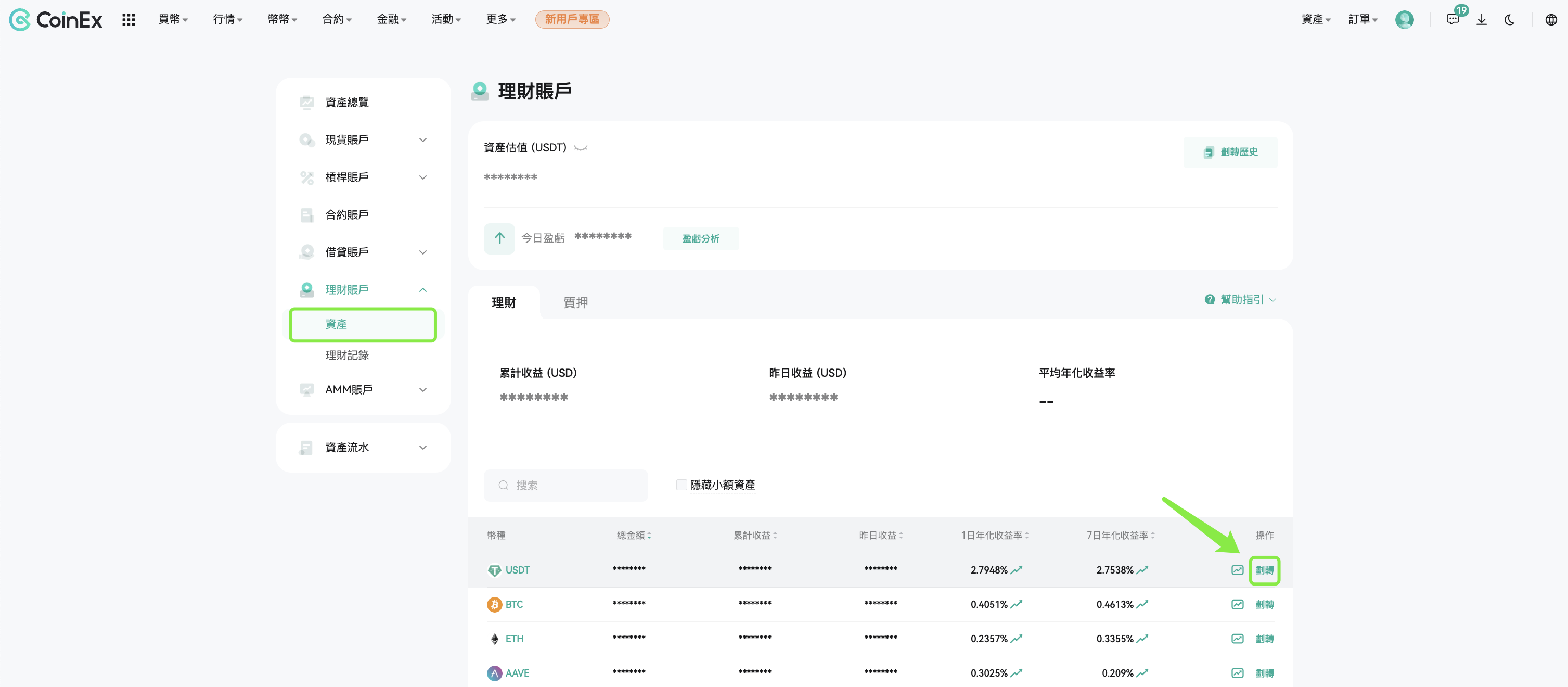Open the 資產 top-right dropdown

(x=1316, y=19)
